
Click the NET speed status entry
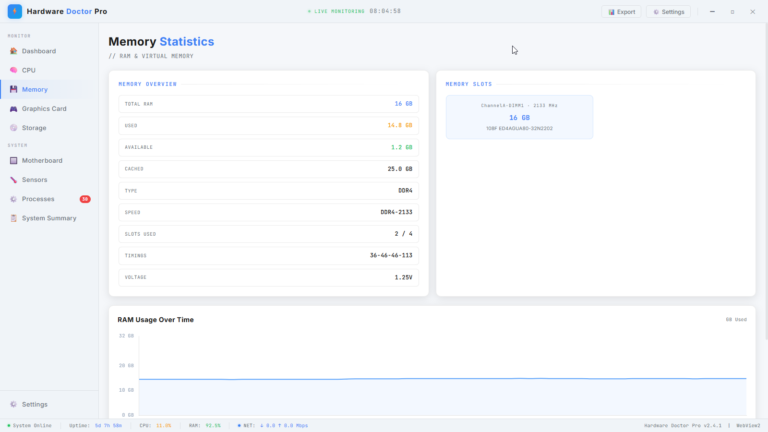pos(273,426)
